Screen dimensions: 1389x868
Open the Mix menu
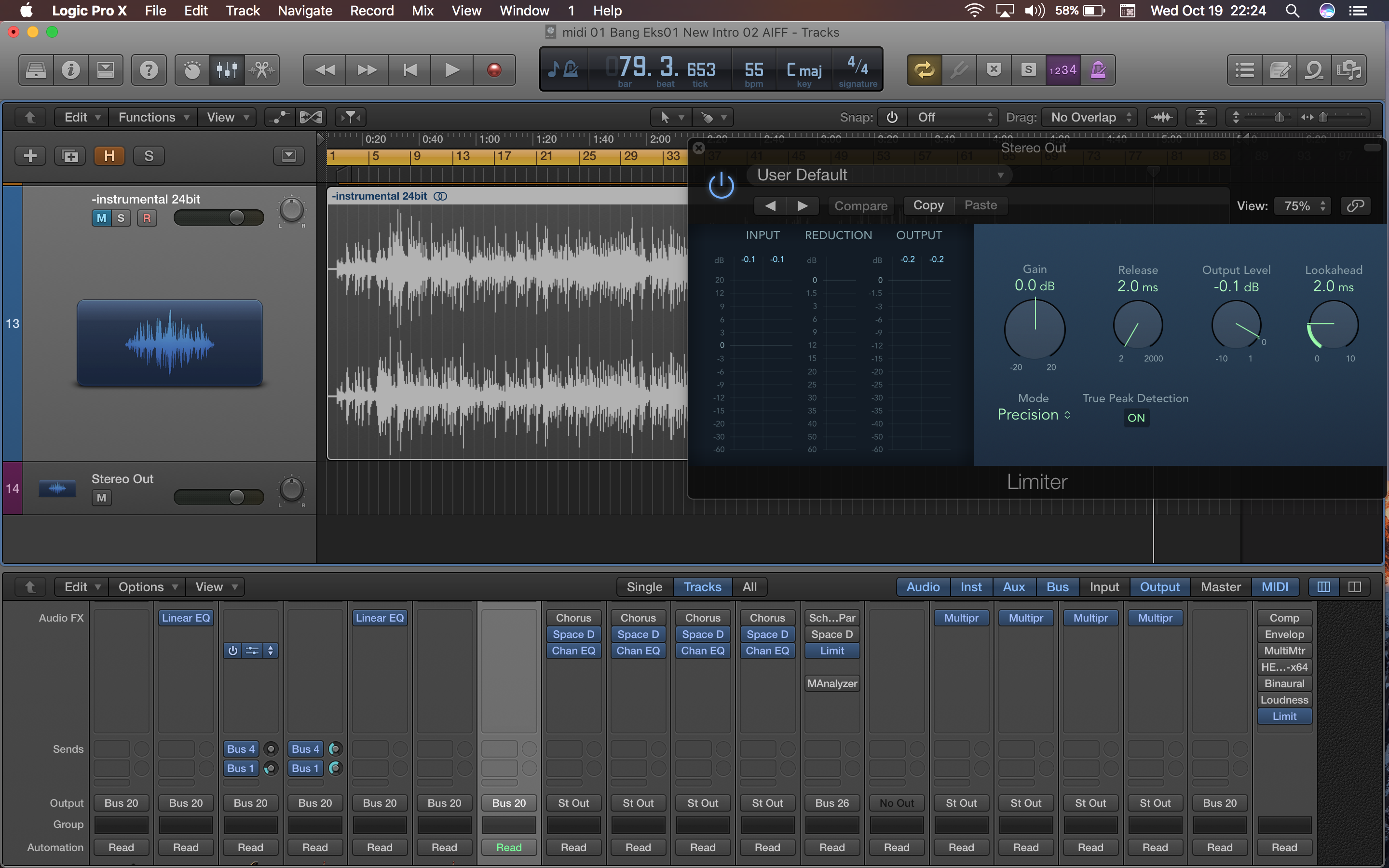tap(422, 10)
